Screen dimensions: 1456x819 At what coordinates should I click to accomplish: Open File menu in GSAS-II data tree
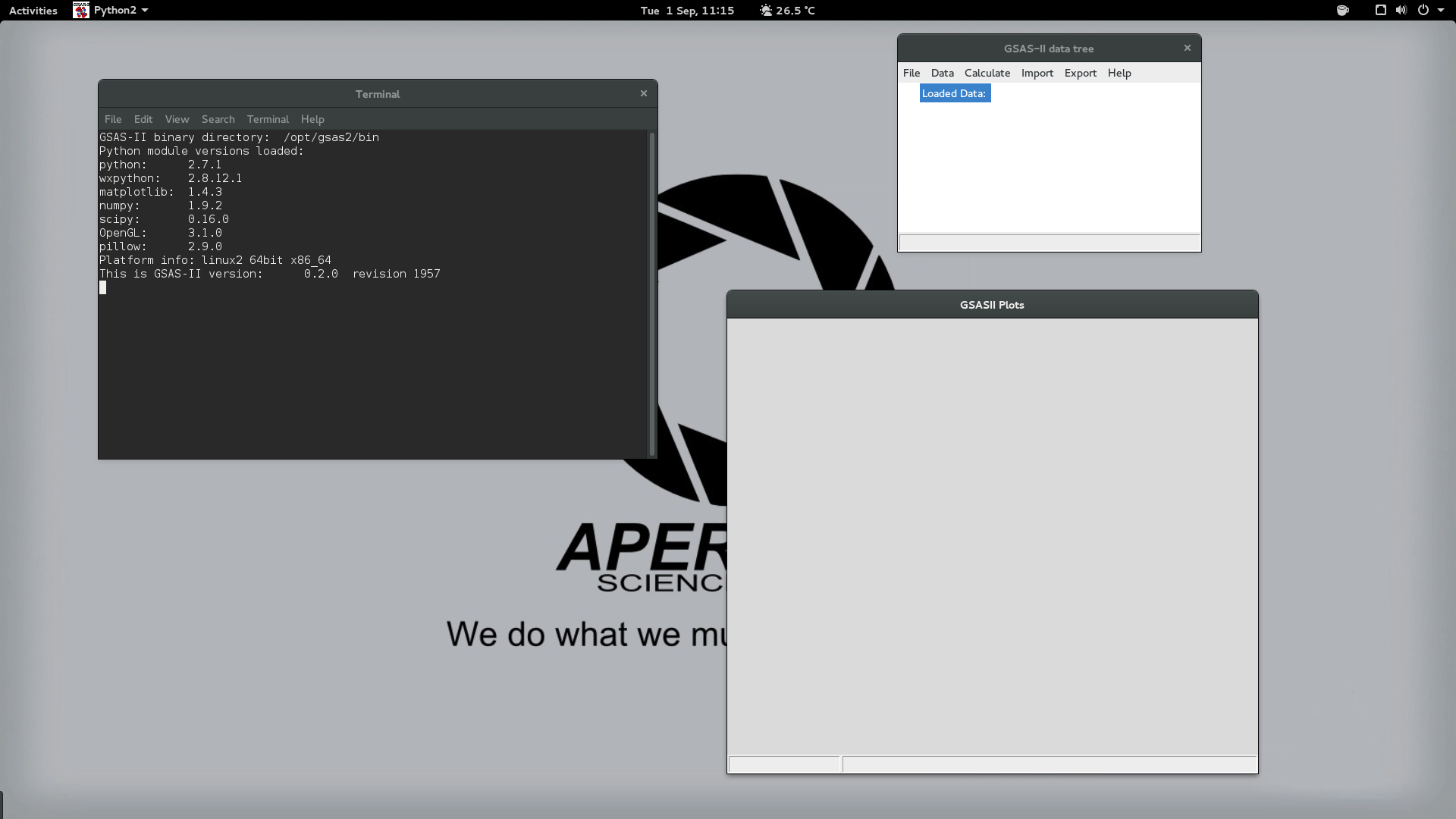coord(912,73)
